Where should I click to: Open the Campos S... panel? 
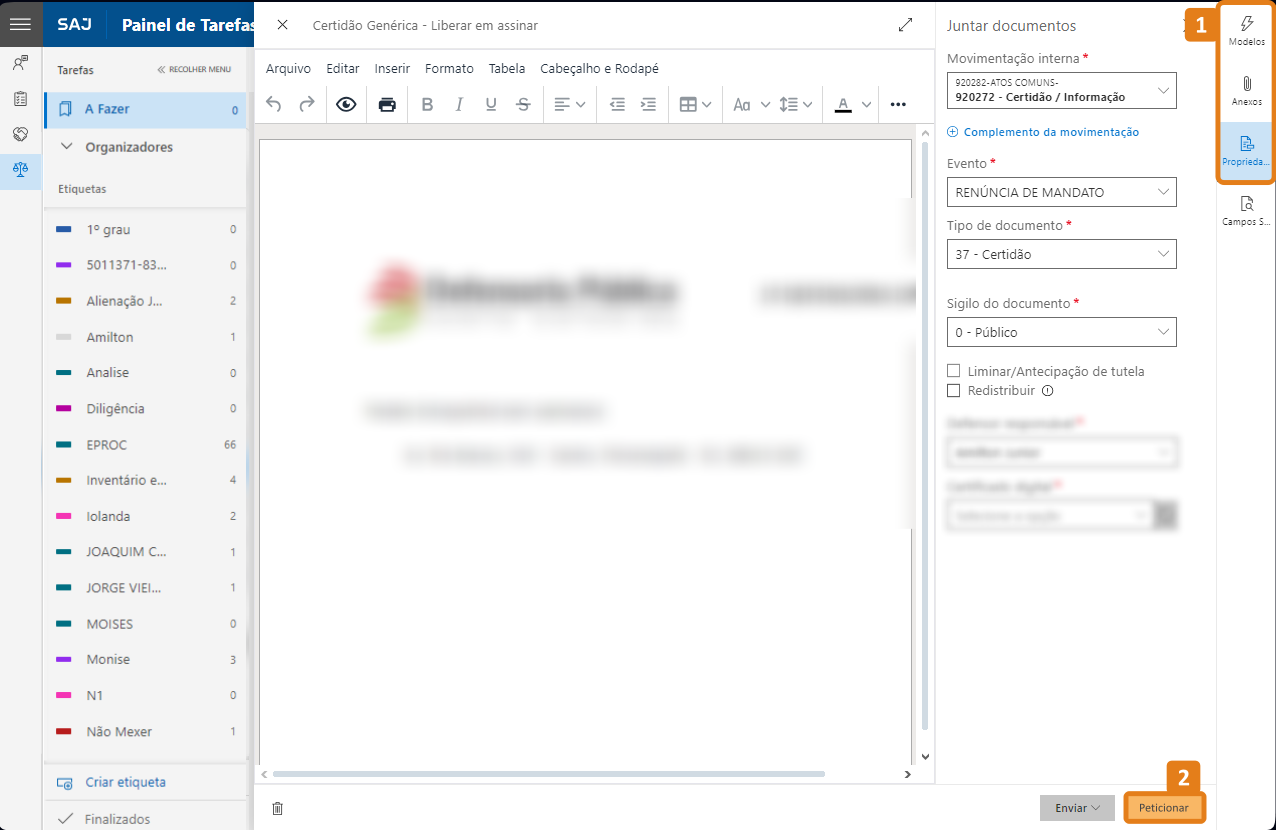[x=1246, y=211]
